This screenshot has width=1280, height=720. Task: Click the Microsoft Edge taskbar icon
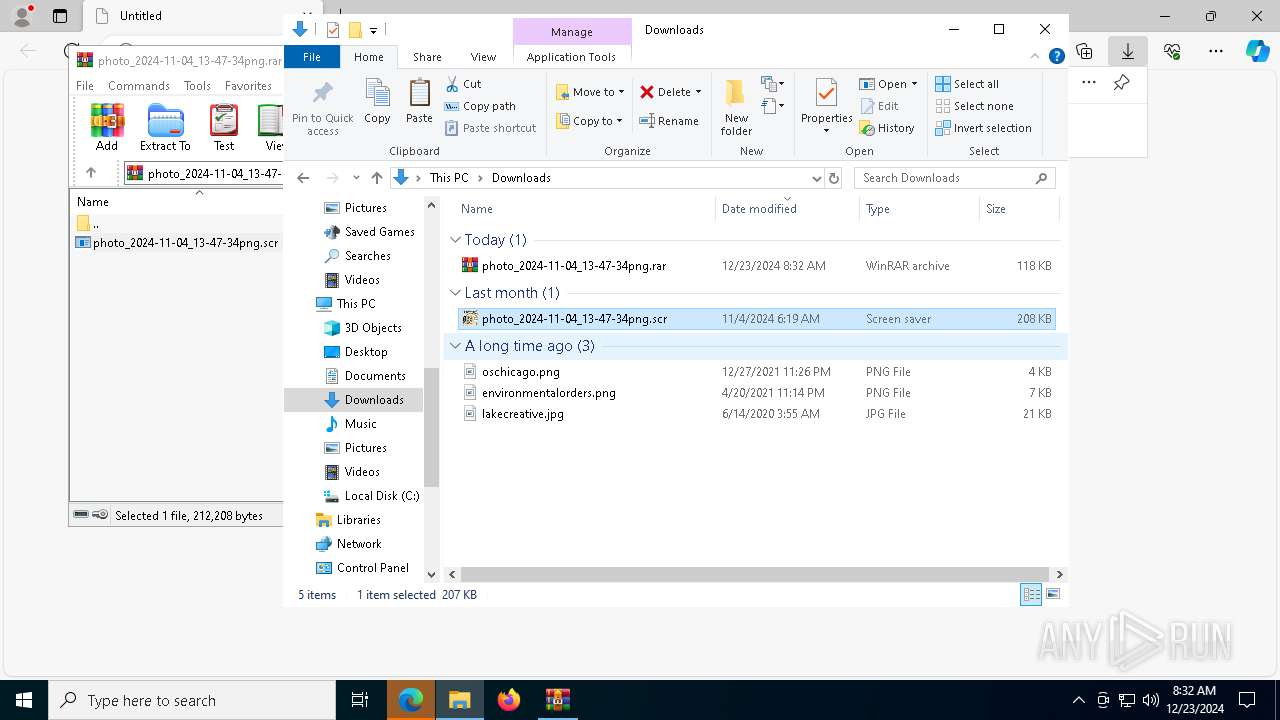411,700
